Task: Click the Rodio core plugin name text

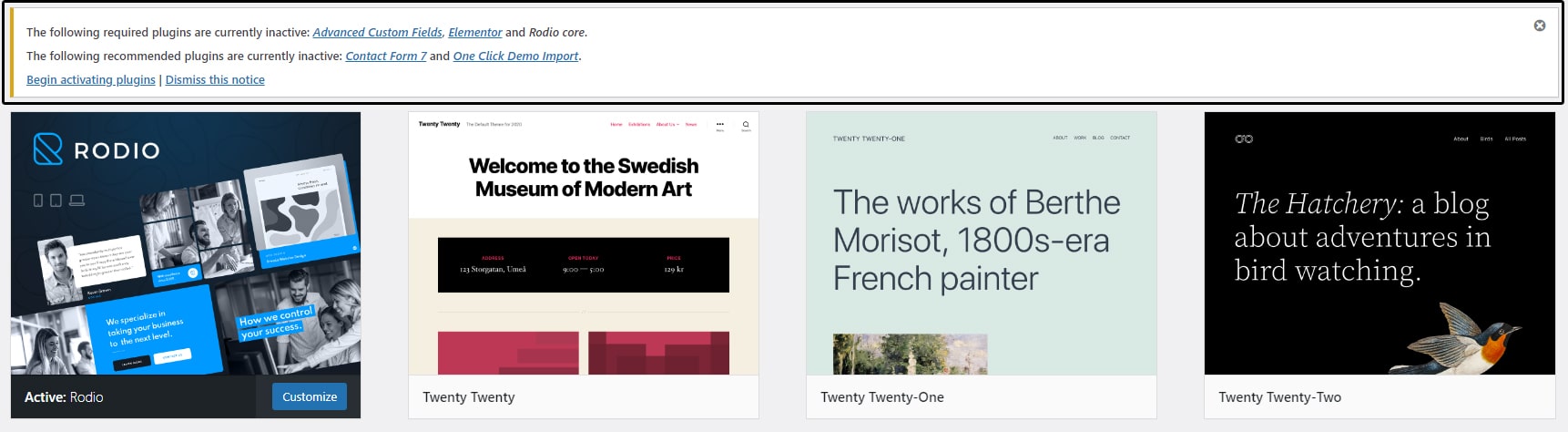Action: pos(557,32)
